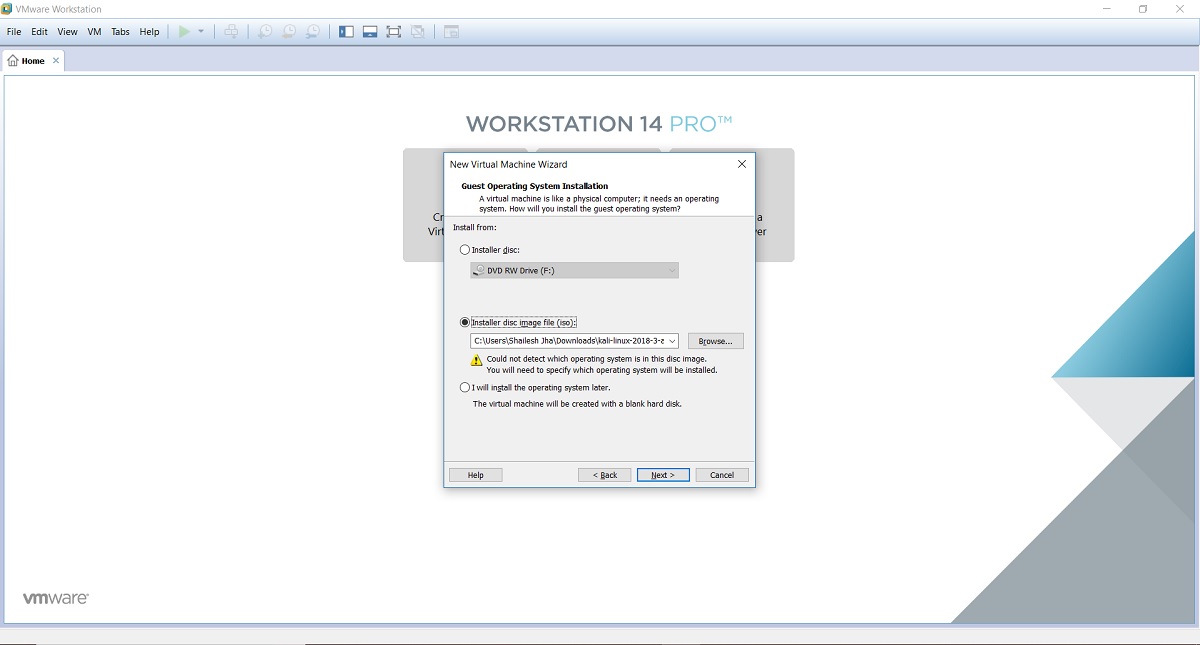1200x645 pixels.
Task: Open the VM menu
Action: [x=94, y=32]
